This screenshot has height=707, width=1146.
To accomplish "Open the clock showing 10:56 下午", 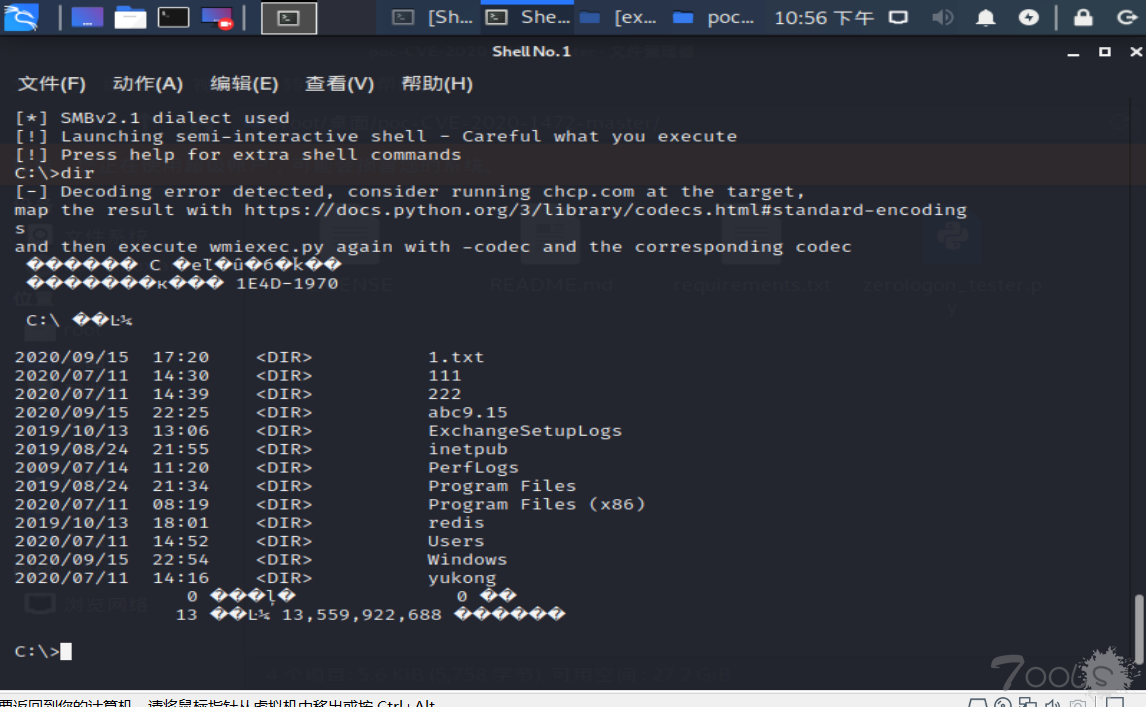I will [x=824, y=18].
